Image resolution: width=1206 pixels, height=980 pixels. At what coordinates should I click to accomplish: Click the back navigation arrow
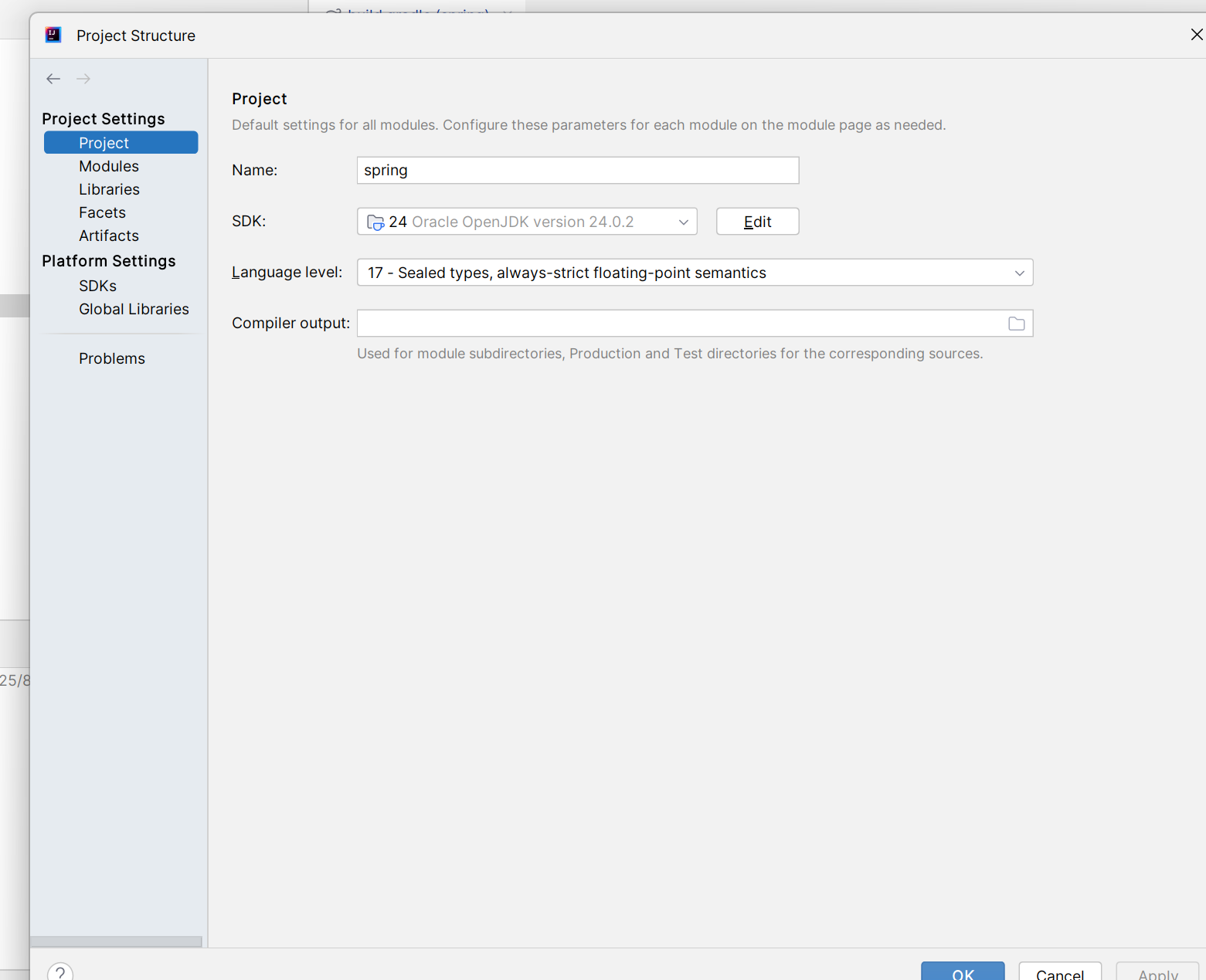53,79
